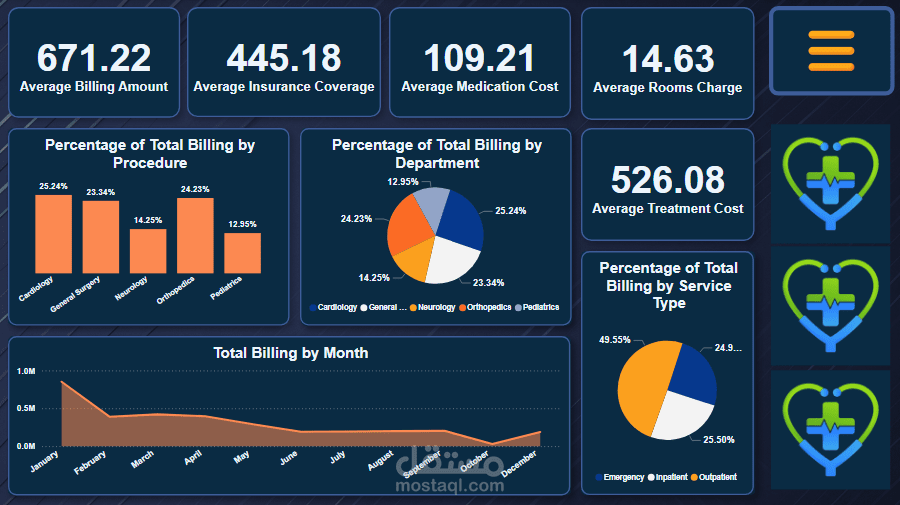
Task: Select the Pediatrics bar
Action: pos(242,253)
